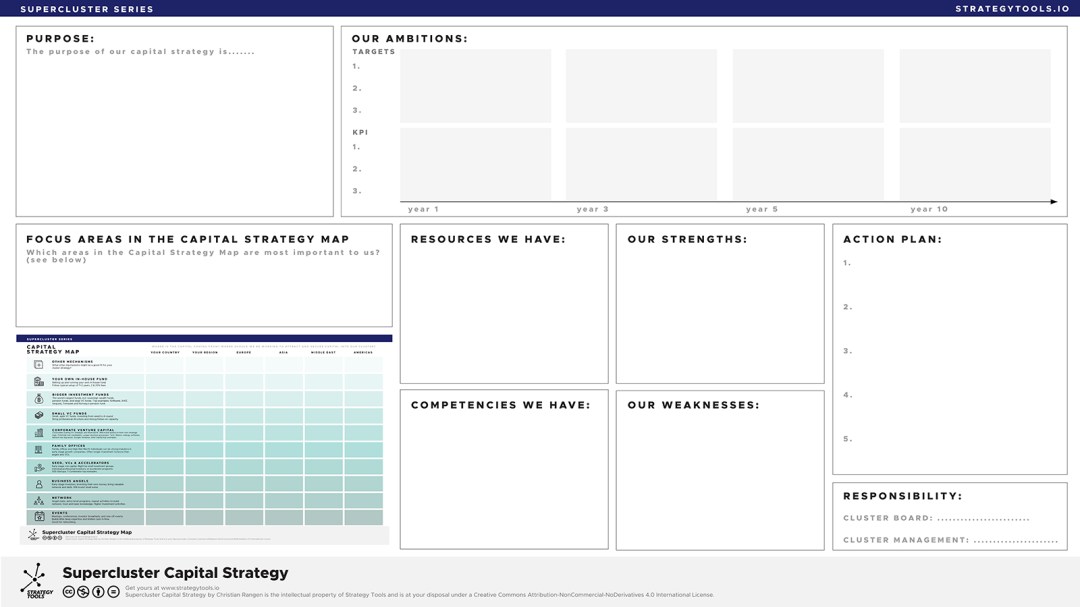Screen dimensions: 1080x607
Task: Click Action Plan item number 2
Action: [847, 307]
